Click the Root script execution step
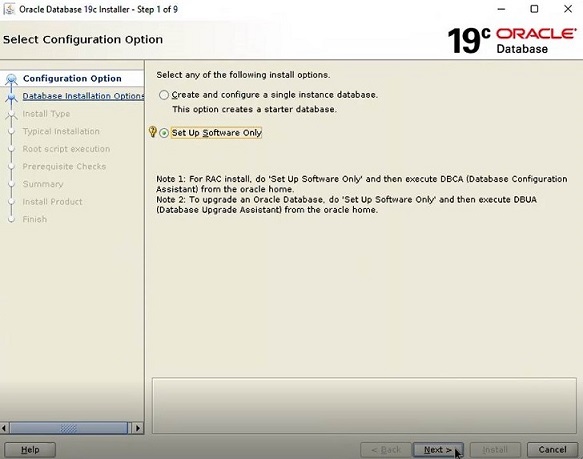583x459 pixels. pos(66,149)
